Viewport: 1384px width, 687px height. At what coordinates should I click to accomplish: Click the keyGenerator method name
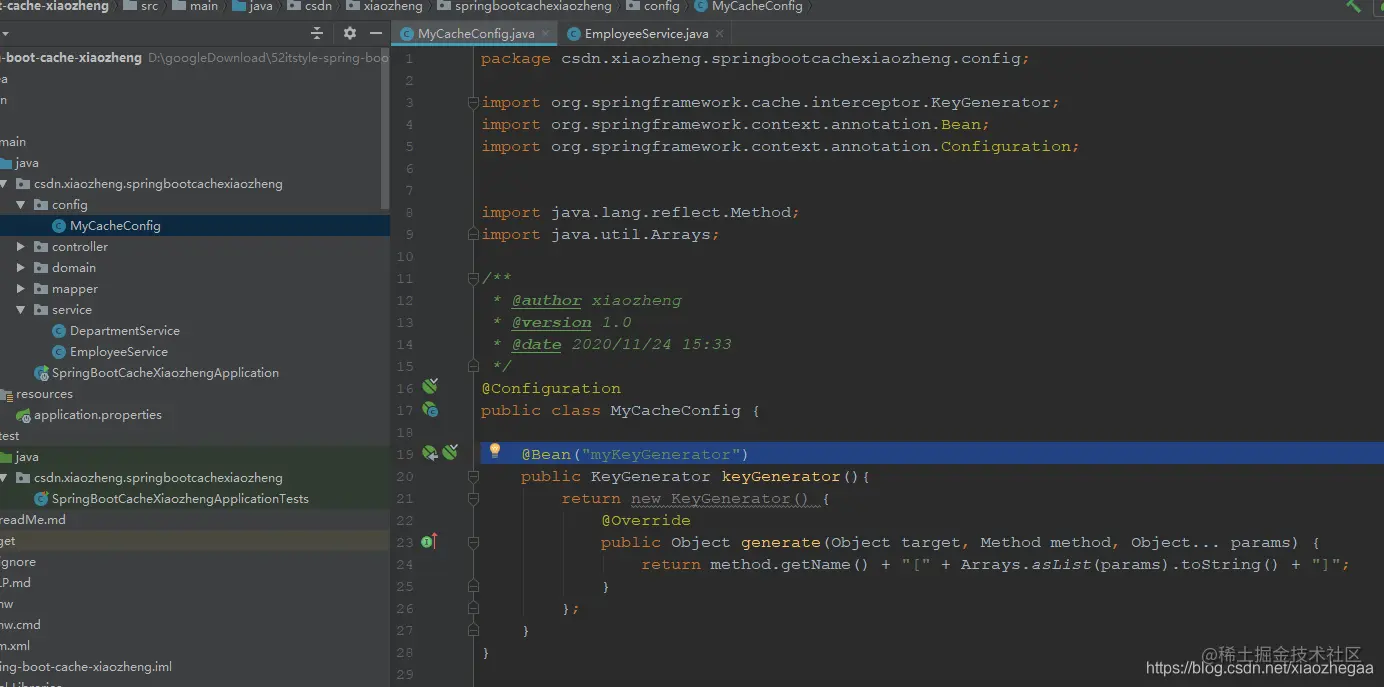(781, 476)
